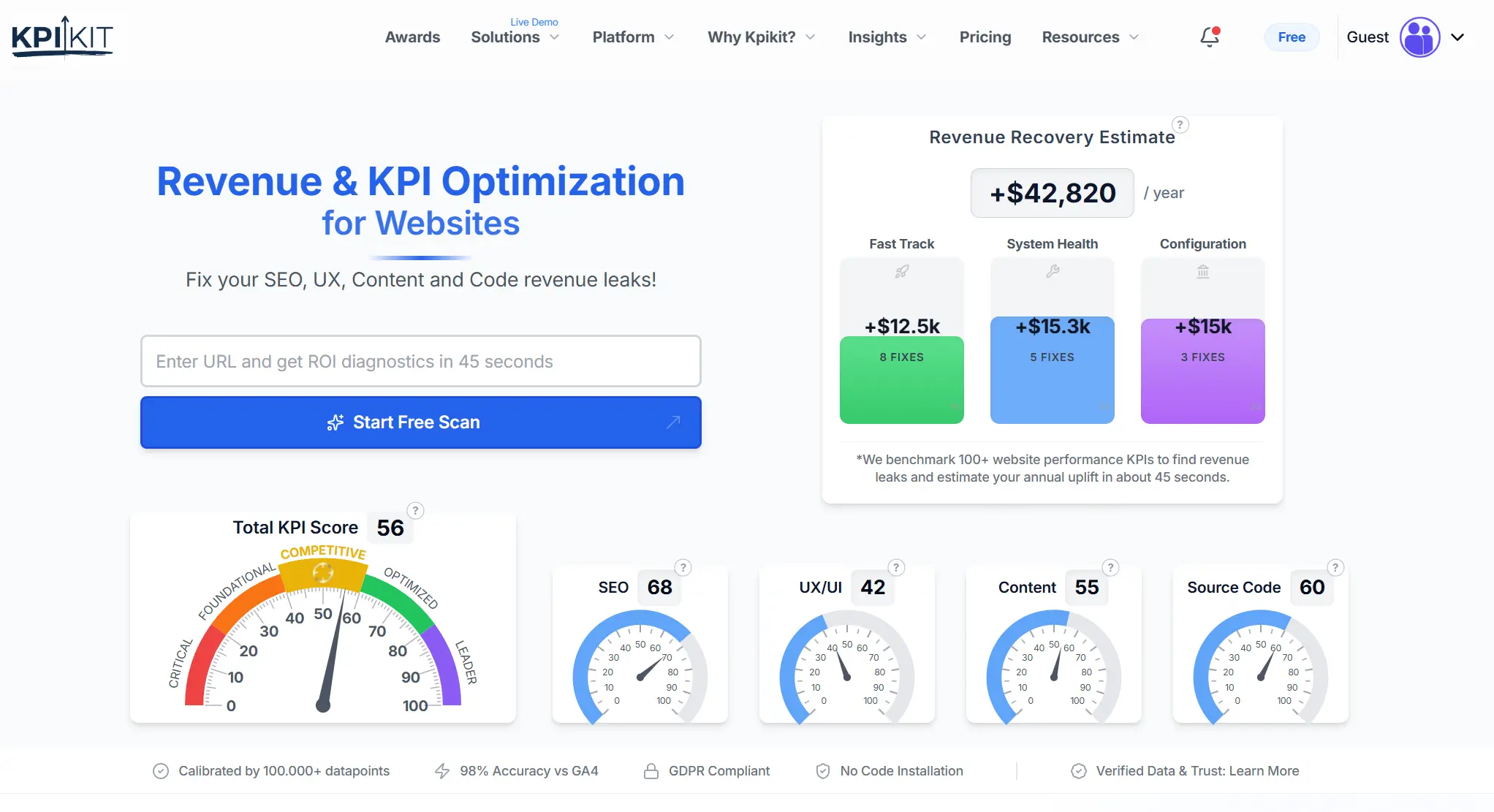The image size is (1494, 812).
Task: Click the GDPR Compliant text
Action: point(719,771)
